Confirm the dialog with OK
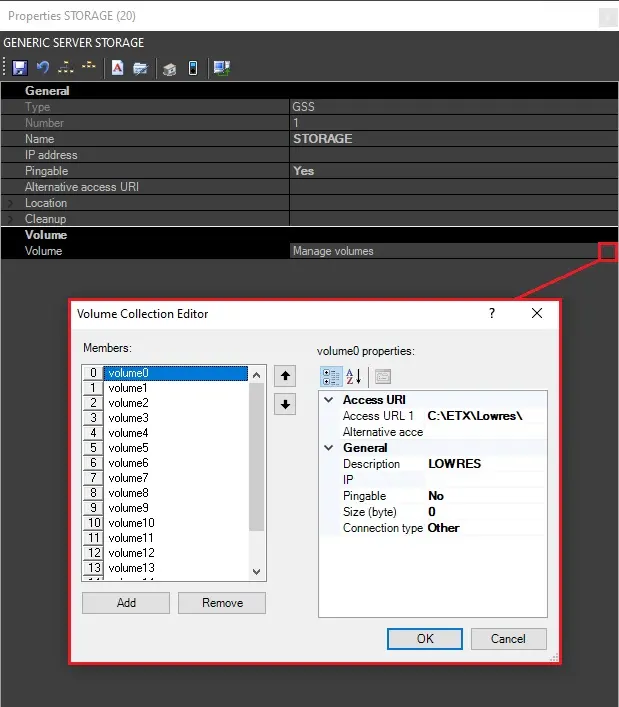619x707 pixels. point(425,639)
